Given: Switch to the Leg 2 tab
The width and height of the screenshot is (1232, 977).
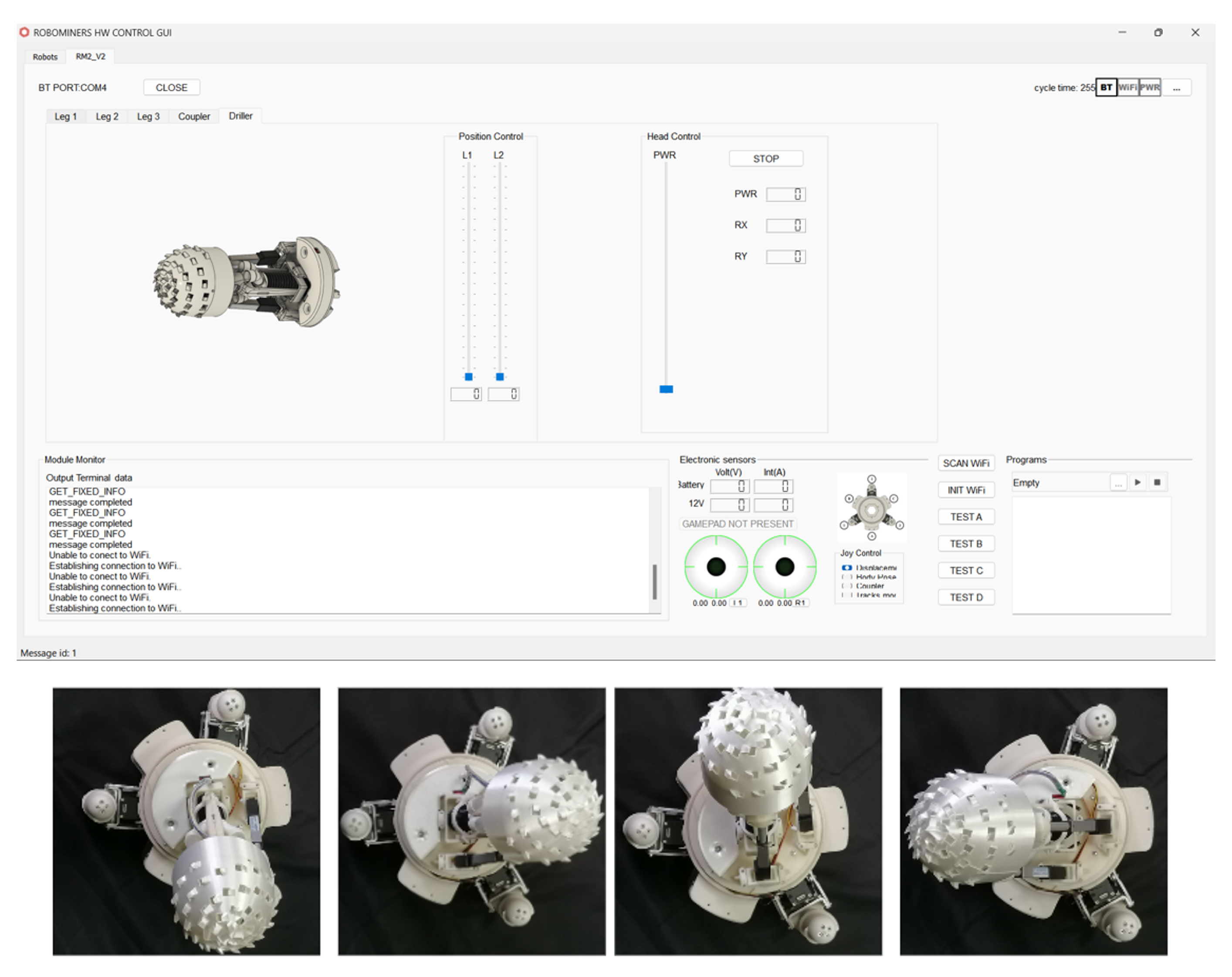Looking at the screenshot, I should pos(107,117).
